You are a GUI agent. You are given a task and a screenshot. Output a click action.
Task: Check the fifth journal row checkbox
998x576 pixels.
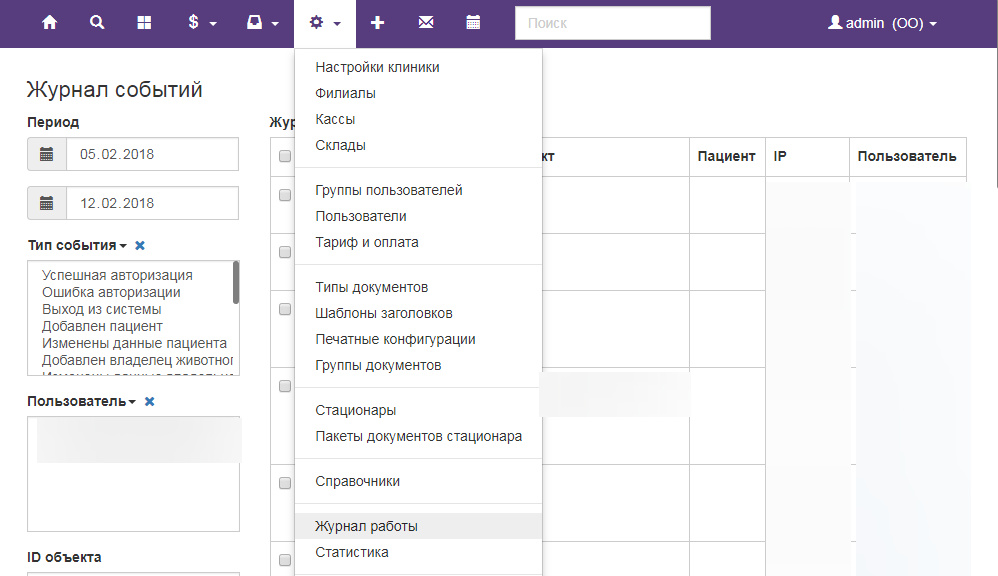(x=285, y=483)
